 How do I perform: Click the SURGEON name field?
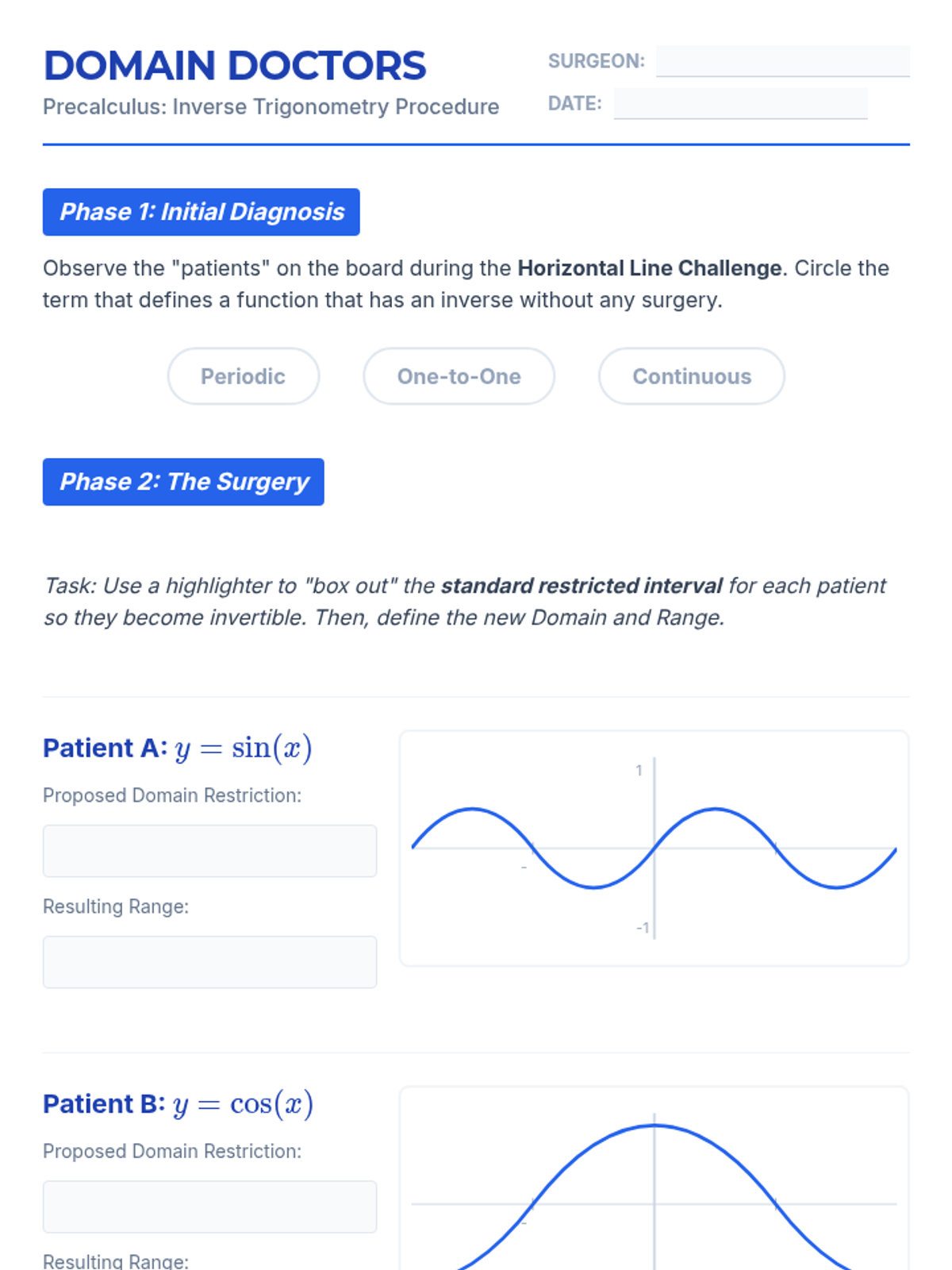[x=783, y=61]
